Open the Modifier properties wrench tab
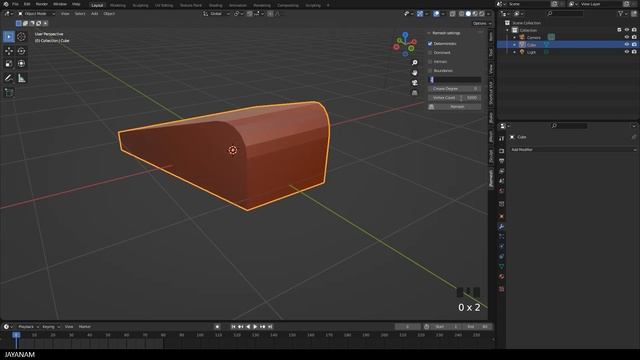Viewport: 640px width, 360px height. [x=501, y=227]
